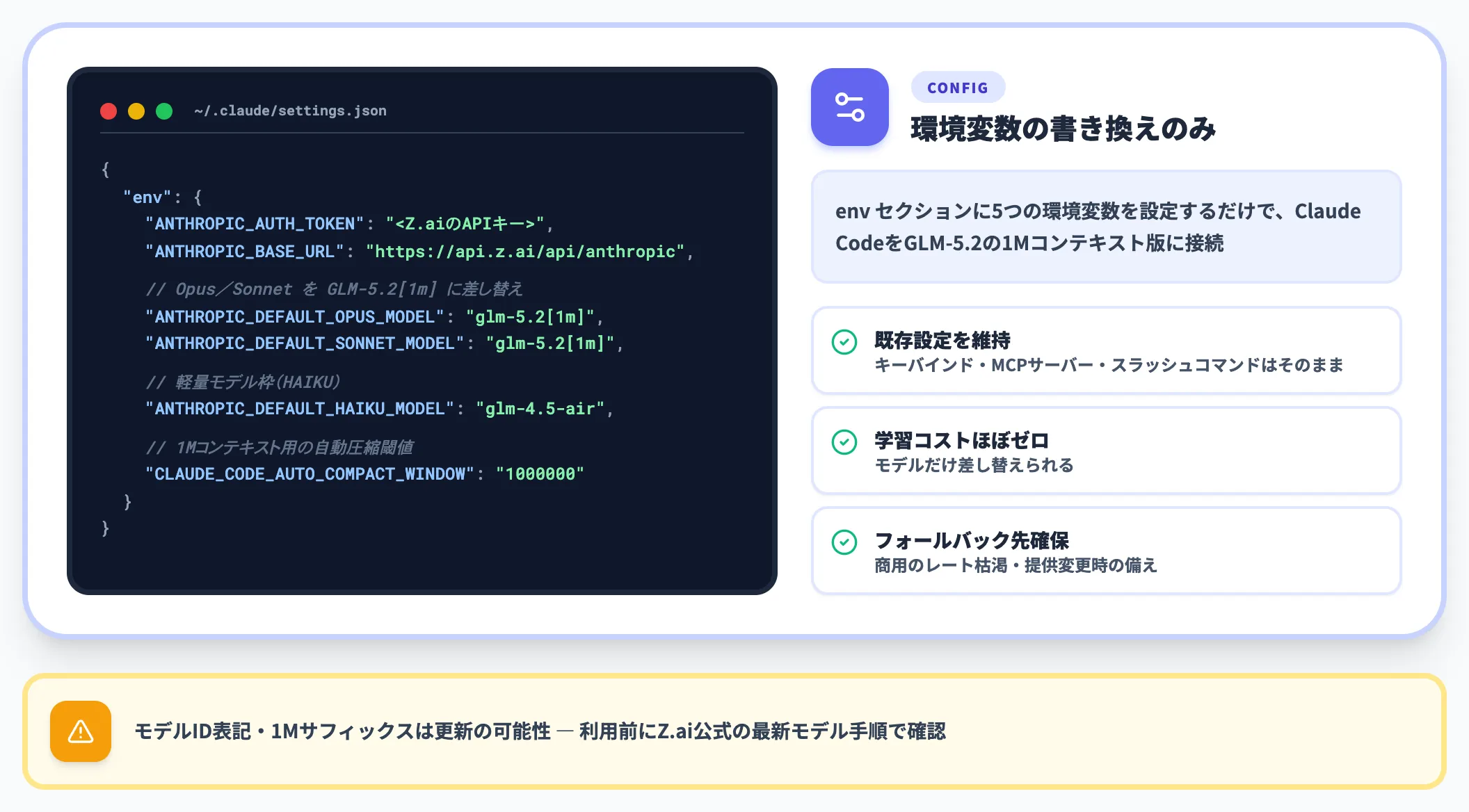Click the モデルID表記 warning message text
Image resolution: width=1469 pixels, height=812 pixels.
click(540, 731)
